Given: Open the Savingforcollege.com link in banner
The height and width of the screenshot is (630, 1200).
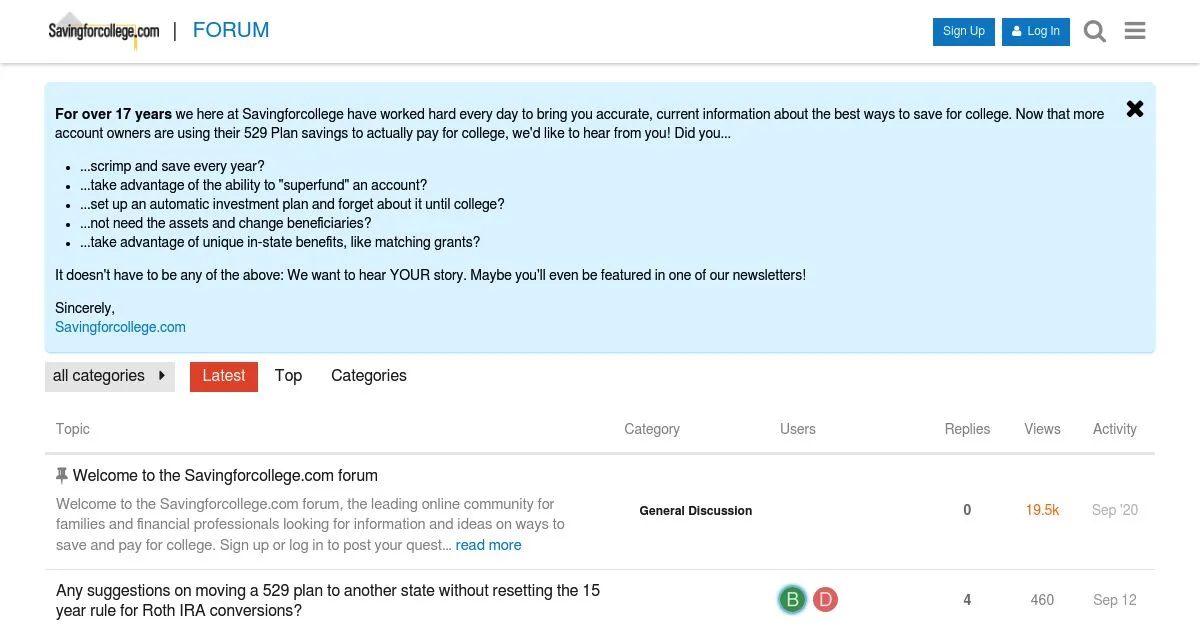Looking at the screenshot, I should coord(120,327).
